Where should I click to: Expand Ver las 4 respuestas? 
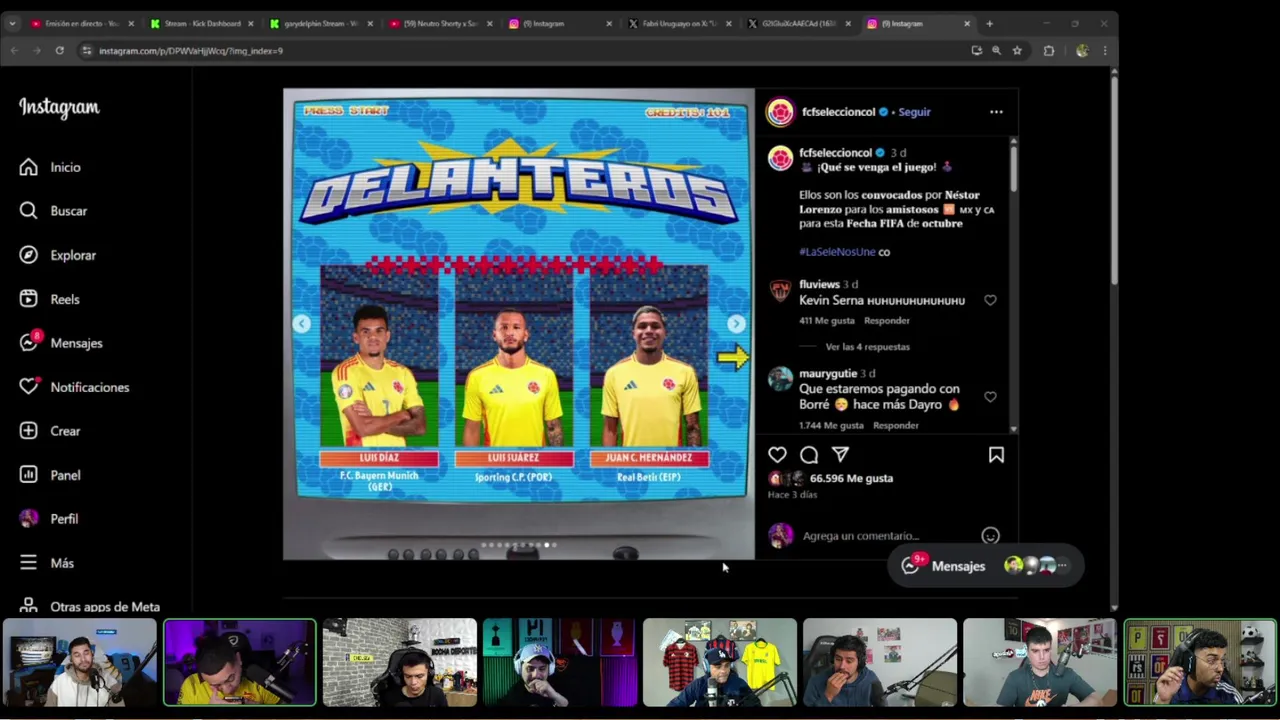867,347
